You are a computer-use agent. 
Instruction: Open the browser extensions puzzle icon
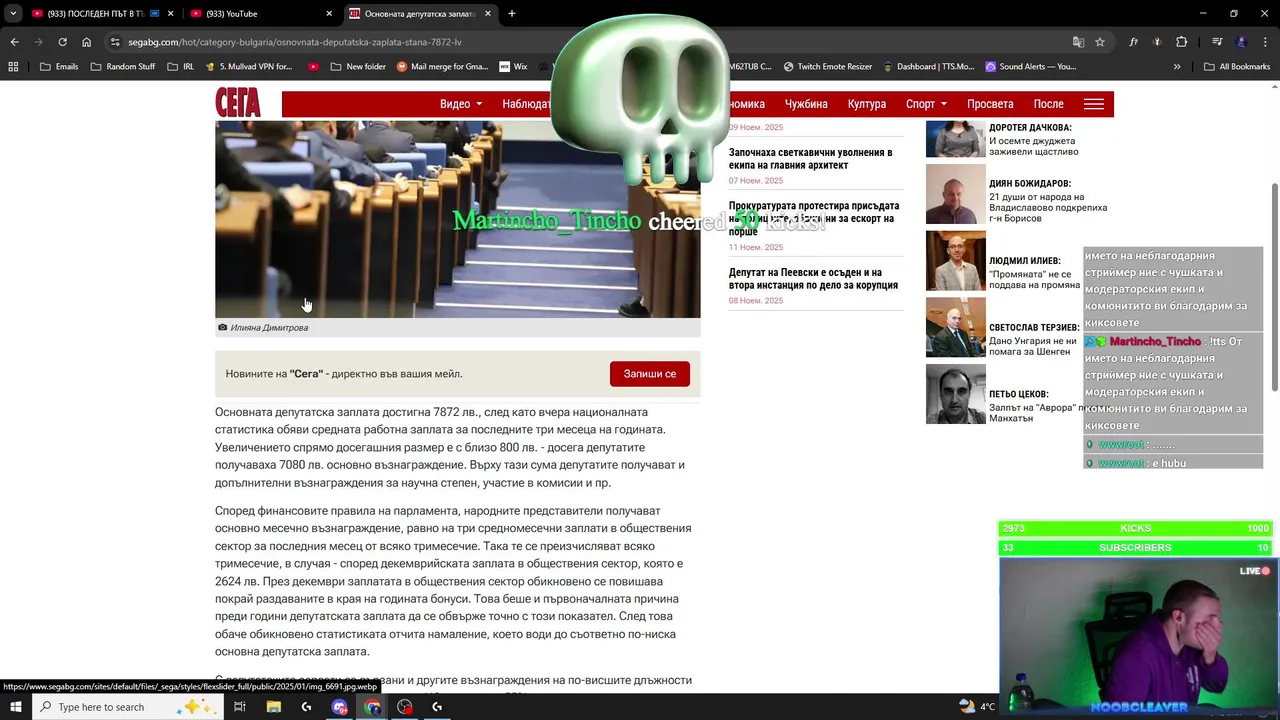(1182, 42)
